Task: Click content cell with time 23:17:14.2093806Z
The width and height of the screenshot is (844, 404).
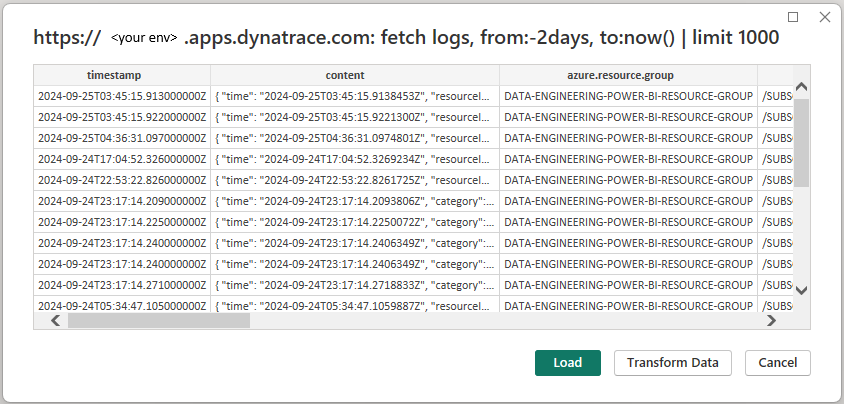Action: (x=355, y=201)
